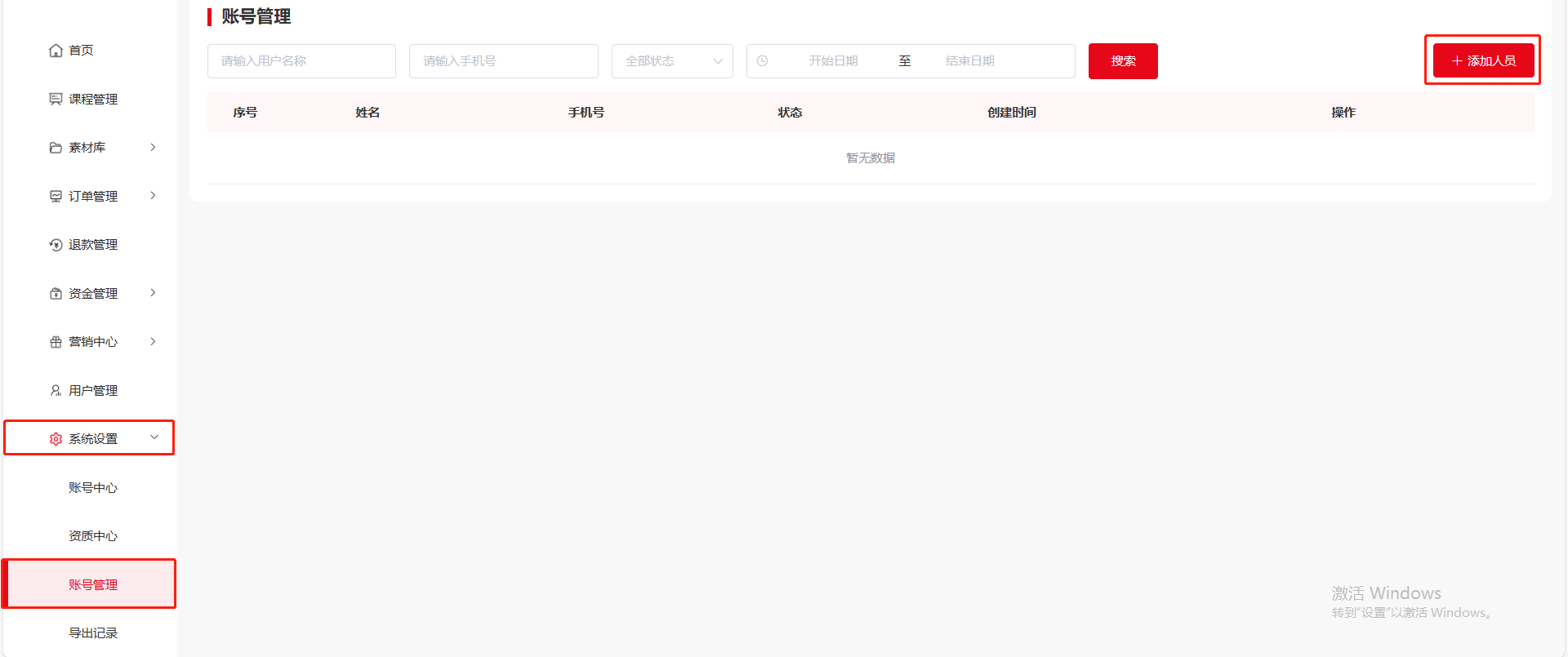Expand the 素材库 submenu arrow
Viewport: 1568px width, 657px height.
point(153,148)
